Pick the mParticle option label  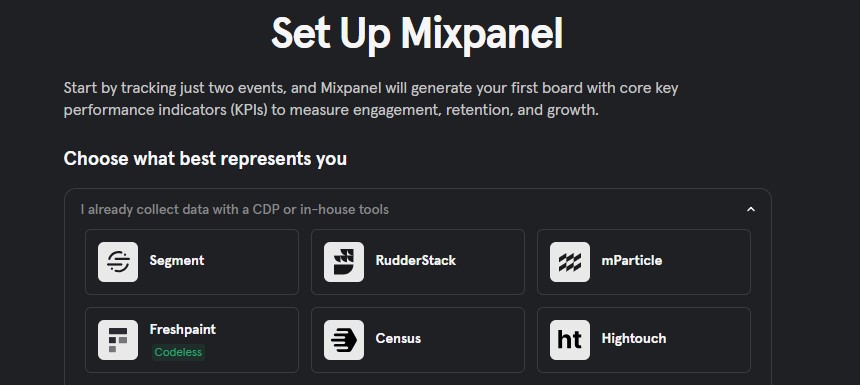tap(631, 261)
